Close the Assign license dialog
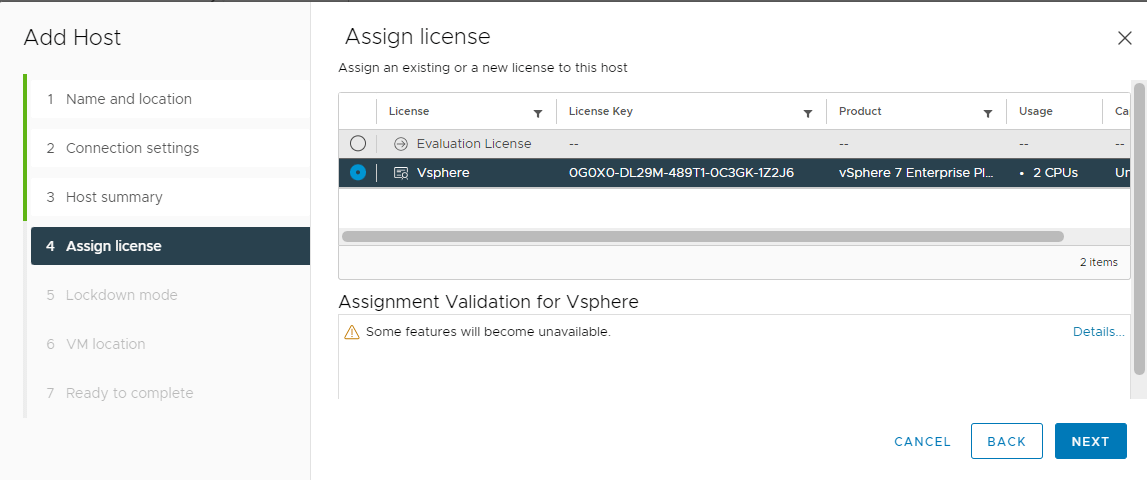The image size is (1147, 480). click(1125, 39)
